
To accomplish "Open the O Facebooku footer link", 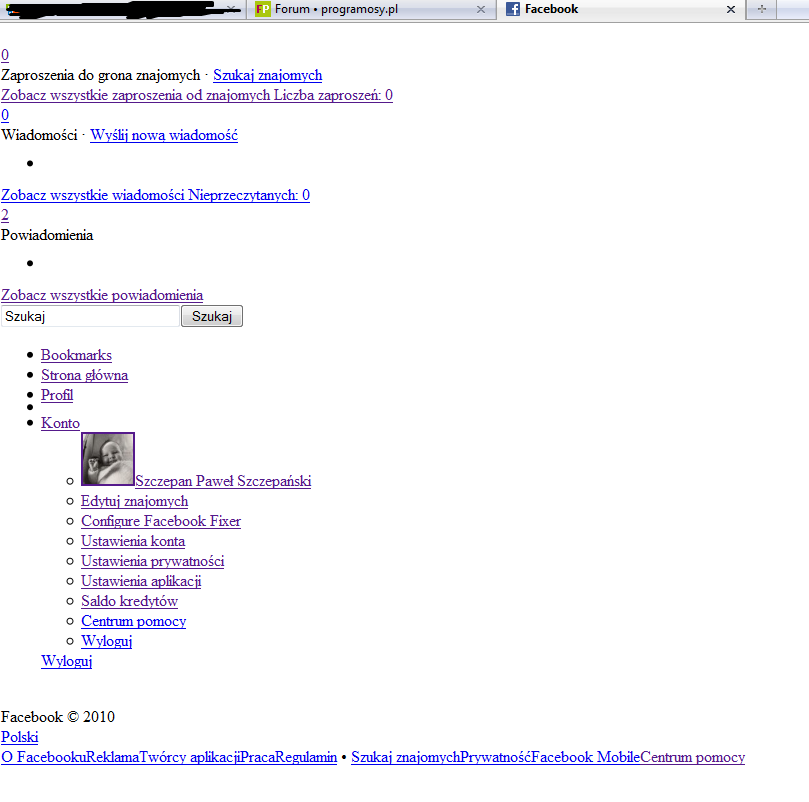I will click(43, 757).
